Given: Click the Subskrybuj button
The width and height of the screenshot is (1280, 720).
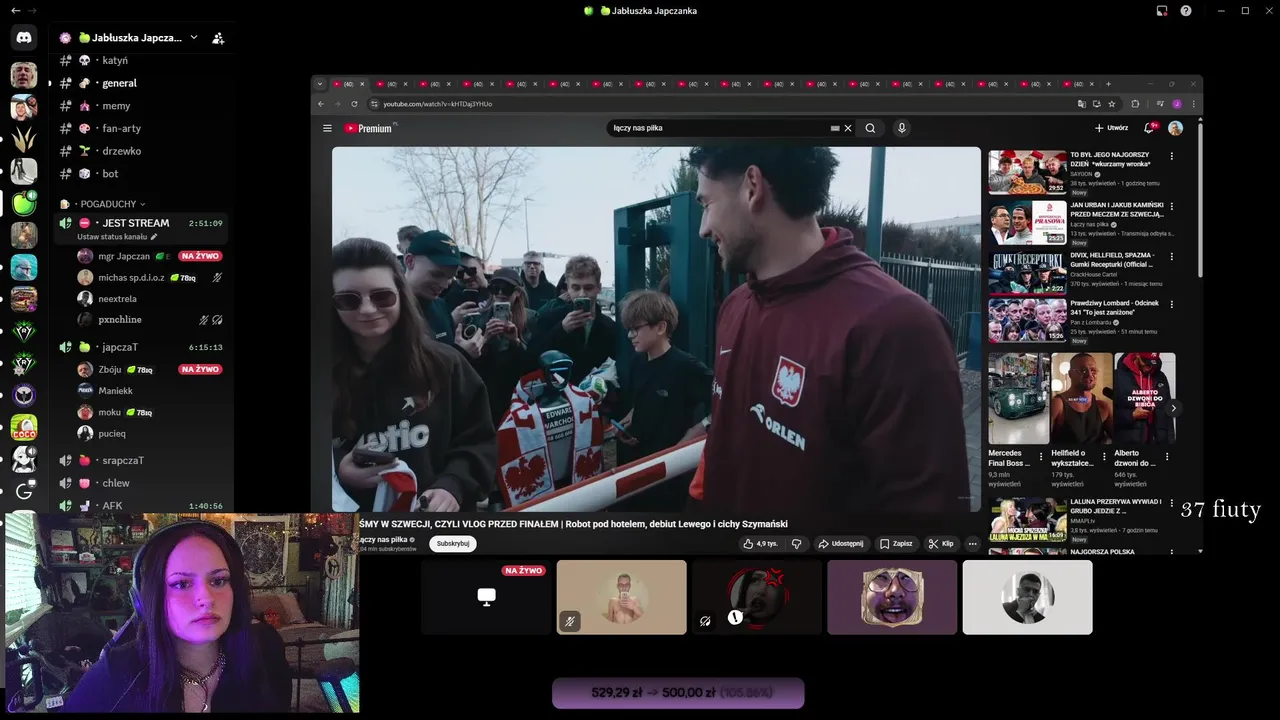Looking at the screenshot, I should coord(453,544).
